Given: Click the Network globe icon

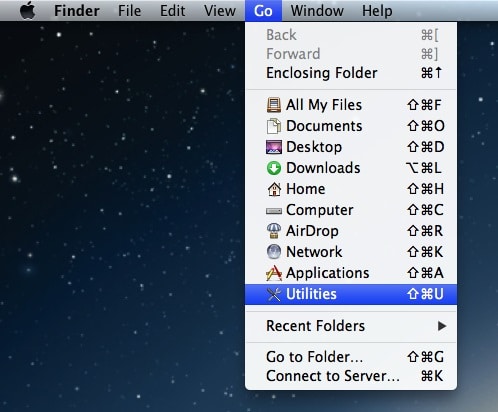Looking at the screenshot, I should [274, 252].
